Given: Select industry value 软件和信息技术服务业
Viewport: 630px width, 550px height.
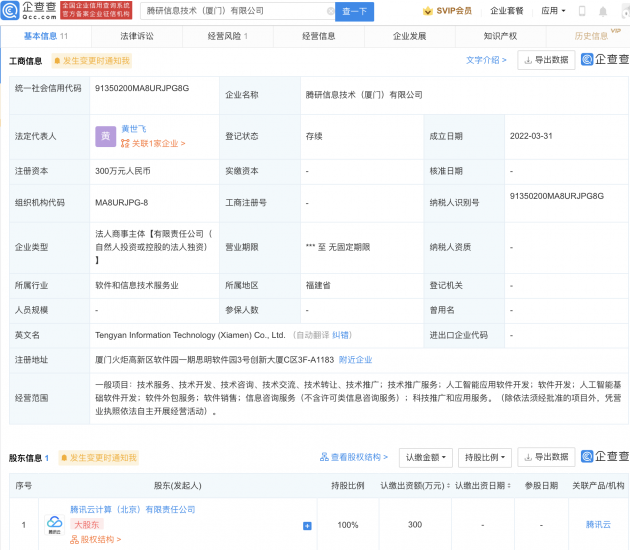Looking at the screenshot, I should coord(137,286).
